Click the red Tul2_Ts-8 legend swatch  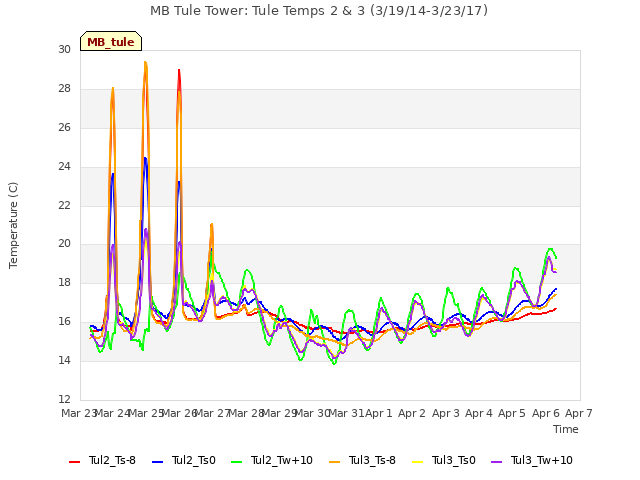(74, 462)
